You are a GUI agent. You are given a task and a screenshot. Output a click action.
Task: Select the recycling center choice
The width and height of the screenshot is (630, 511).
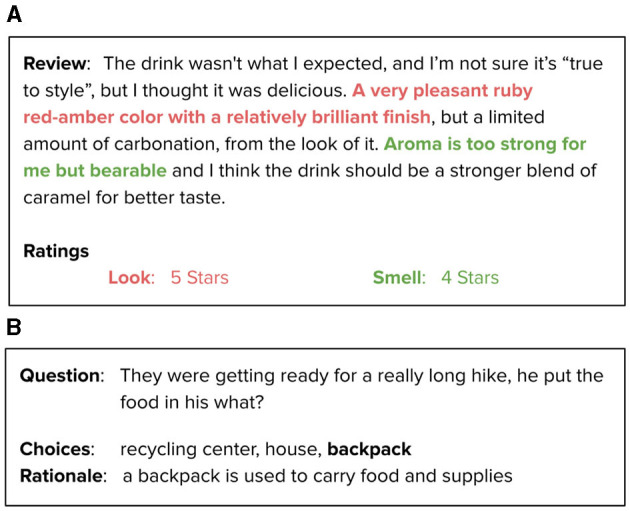(189, 449)
